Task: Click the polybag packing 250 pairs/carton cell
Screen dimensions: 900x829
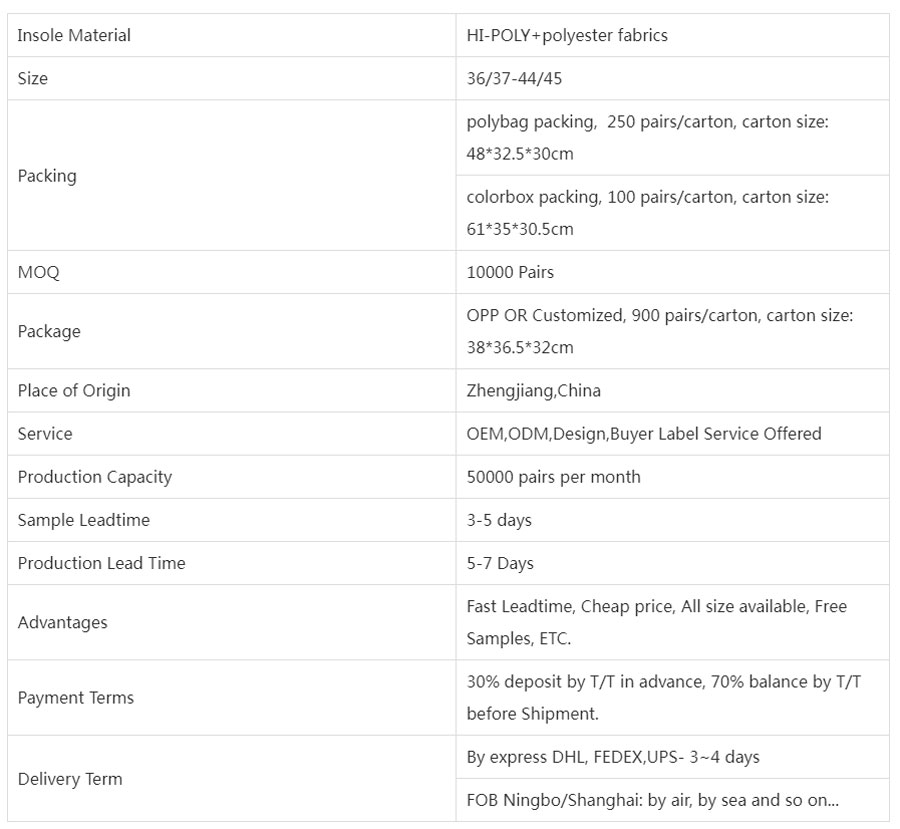Action: click(x=647, y=138)
